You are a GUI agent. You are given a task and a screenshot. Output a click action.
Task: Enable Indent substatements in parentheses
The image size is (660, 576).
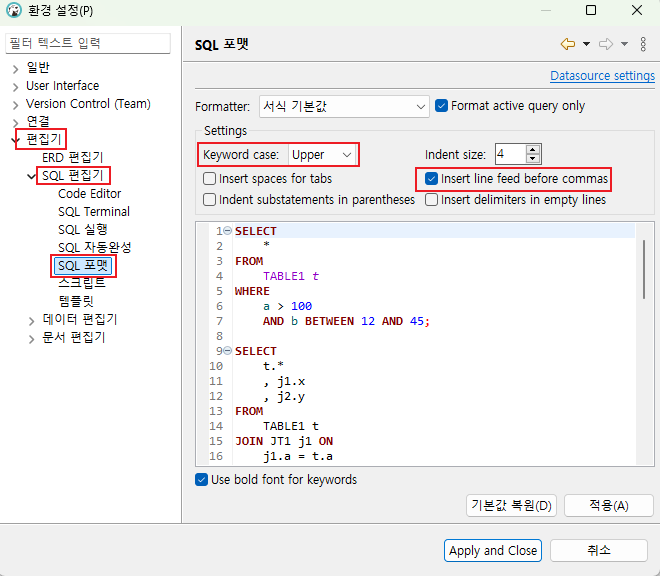[209, 199]
